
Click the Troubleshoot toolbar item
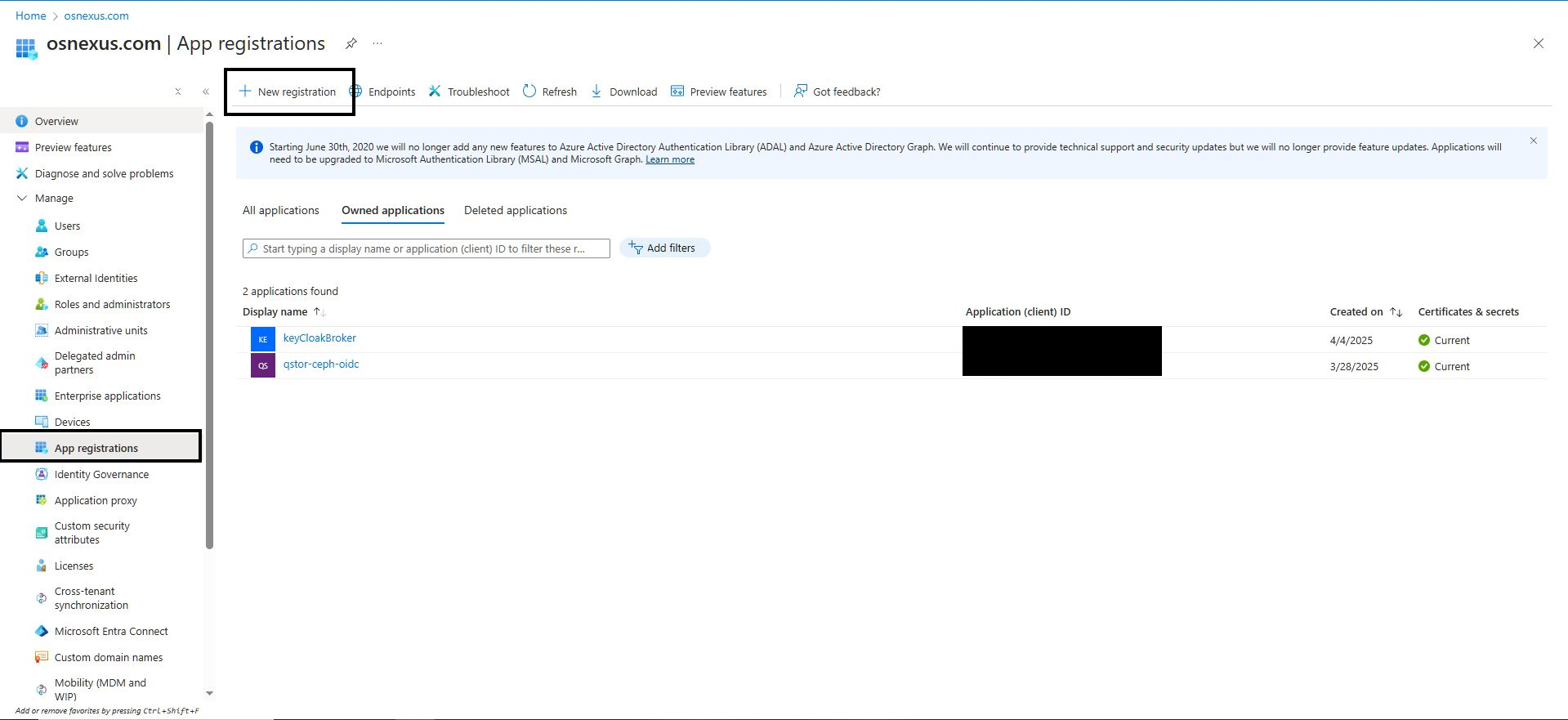pyautogui.click(x=469, y=92)
